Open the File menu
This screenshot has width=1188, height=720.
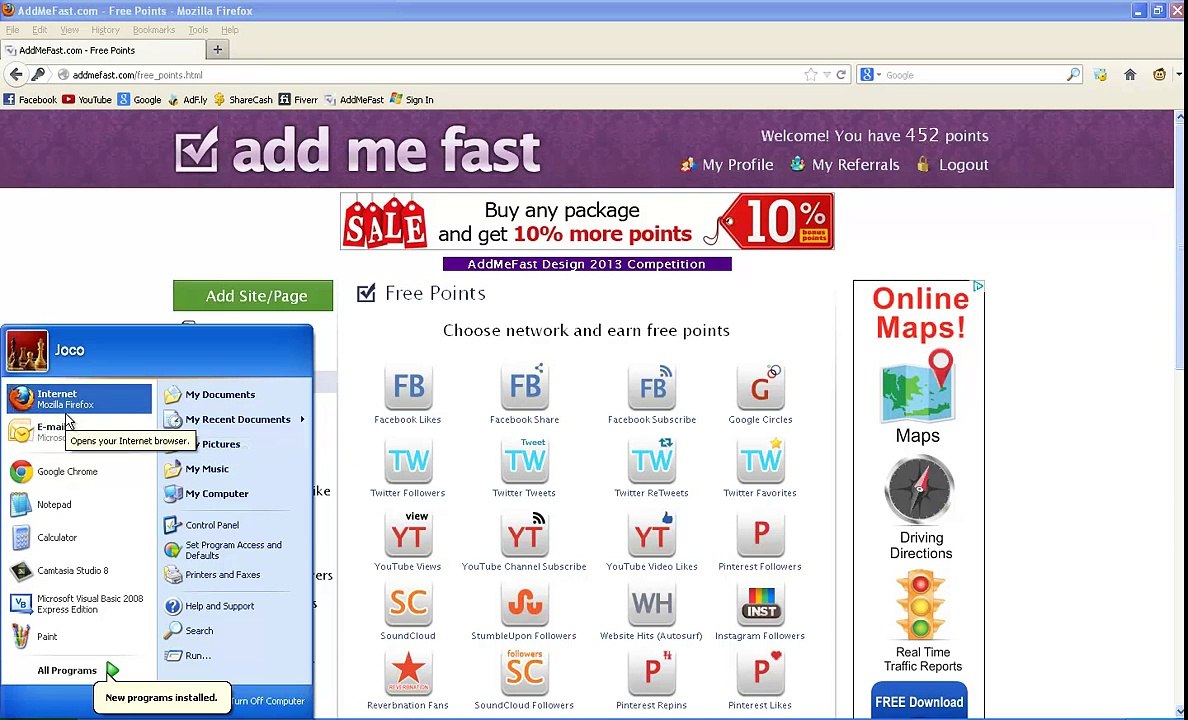13,30
